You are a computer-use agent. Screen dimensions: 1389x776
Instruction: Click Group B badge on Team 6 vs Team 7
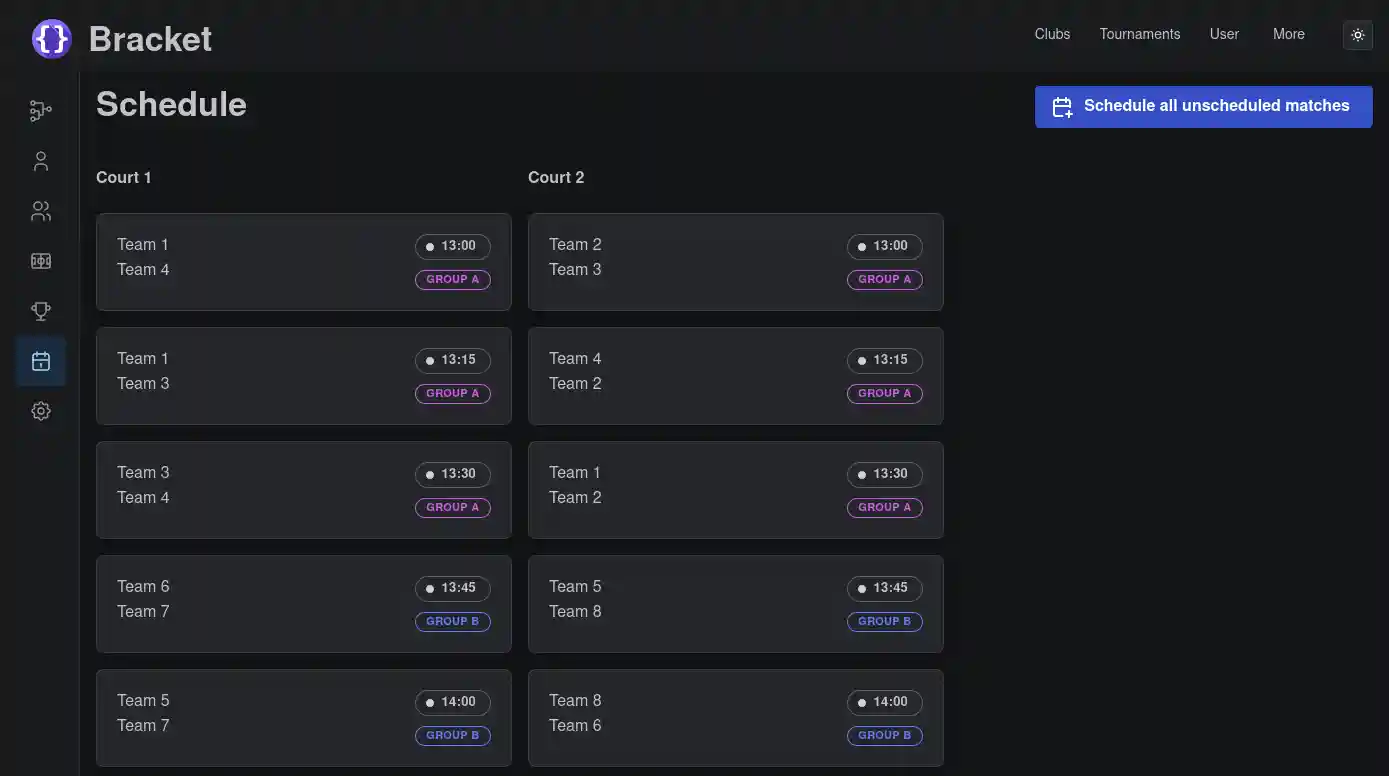452,621
